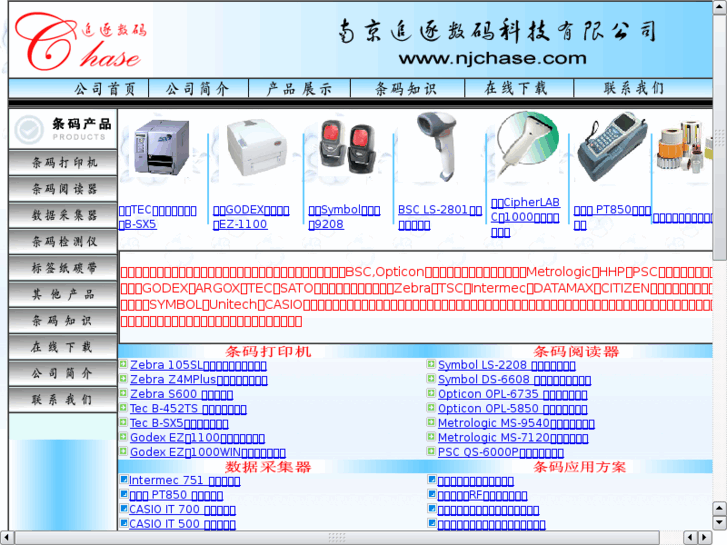Image resolution: width=727 pixels, height=545 pixels.
Task: Open 公司首页 in top navigation bar
Action: 105,88
